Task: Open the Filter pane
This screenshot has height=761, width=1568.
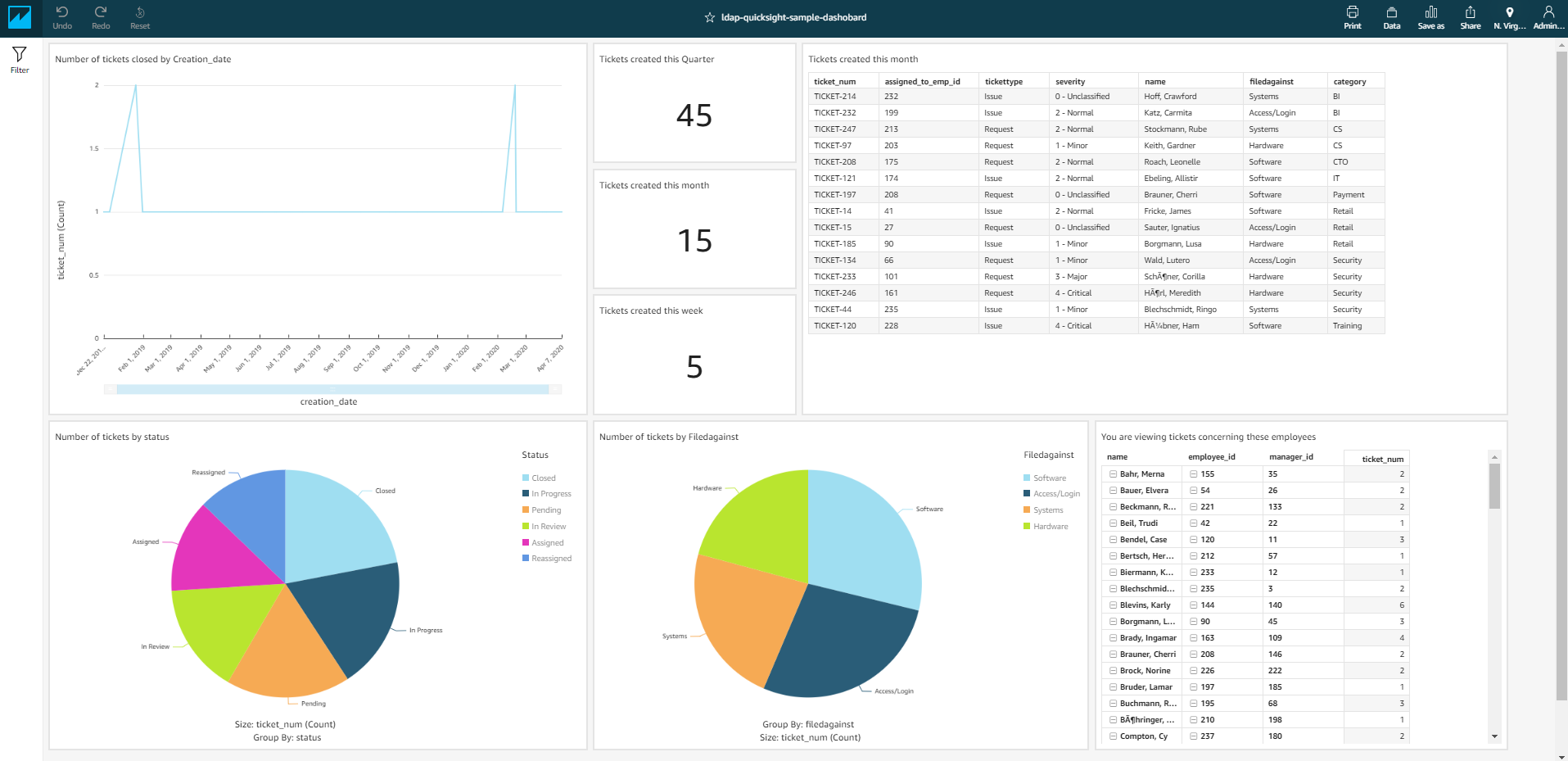Action: pyautogui.click(x=20, y=60)
